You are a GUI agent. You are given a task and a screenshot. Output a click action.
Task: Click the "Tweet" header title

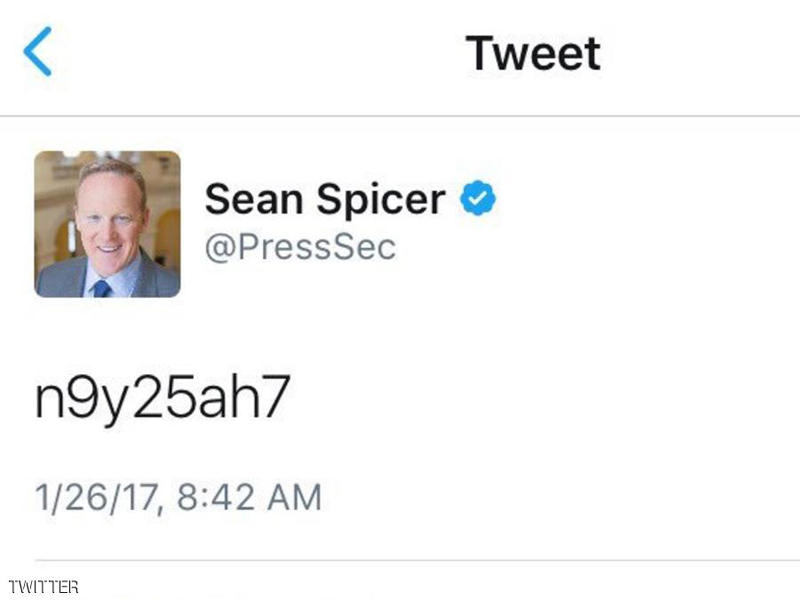(533, 53)
